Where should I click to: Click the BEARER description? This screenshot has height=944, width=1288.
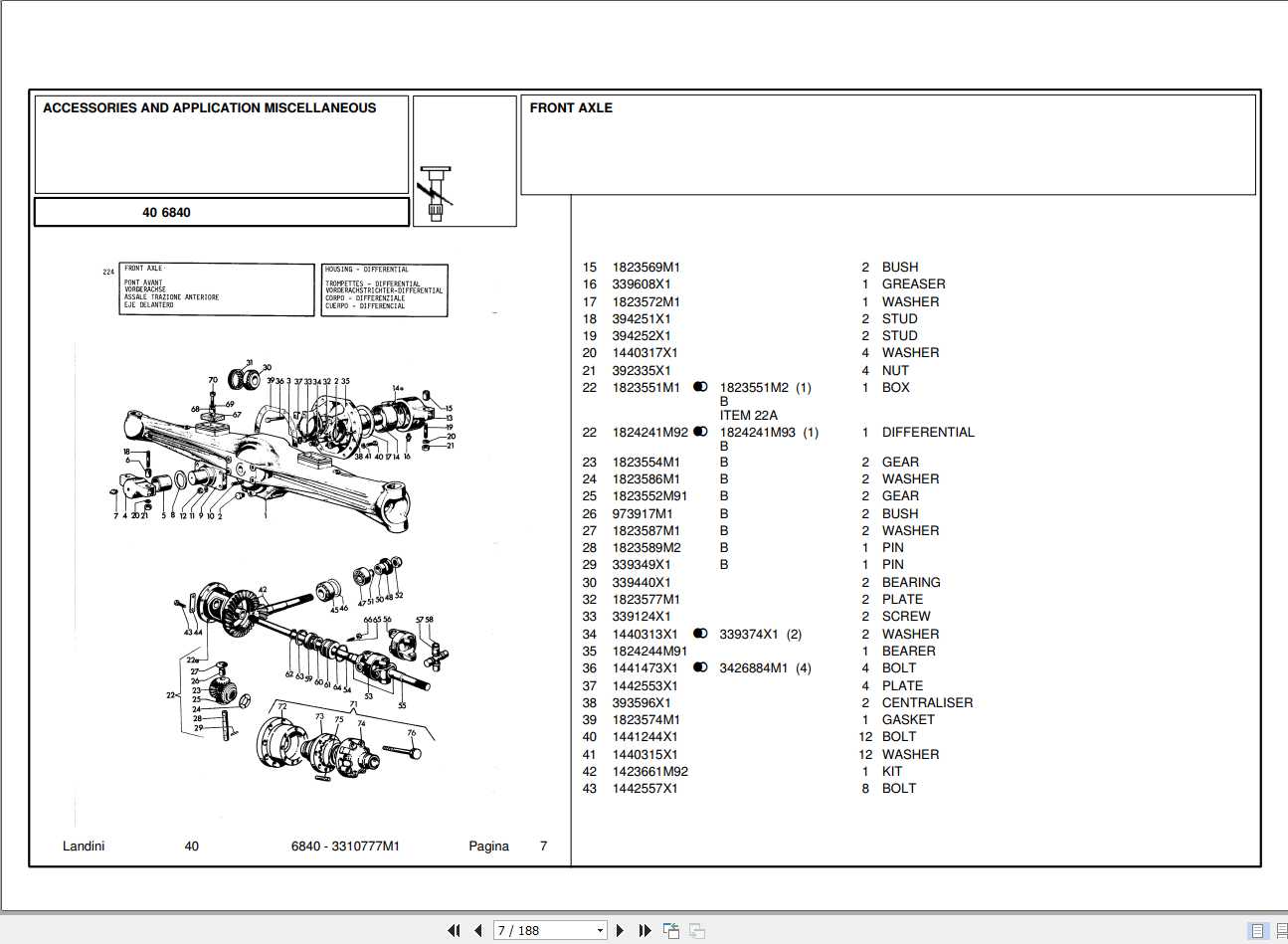tap(909, 651)
